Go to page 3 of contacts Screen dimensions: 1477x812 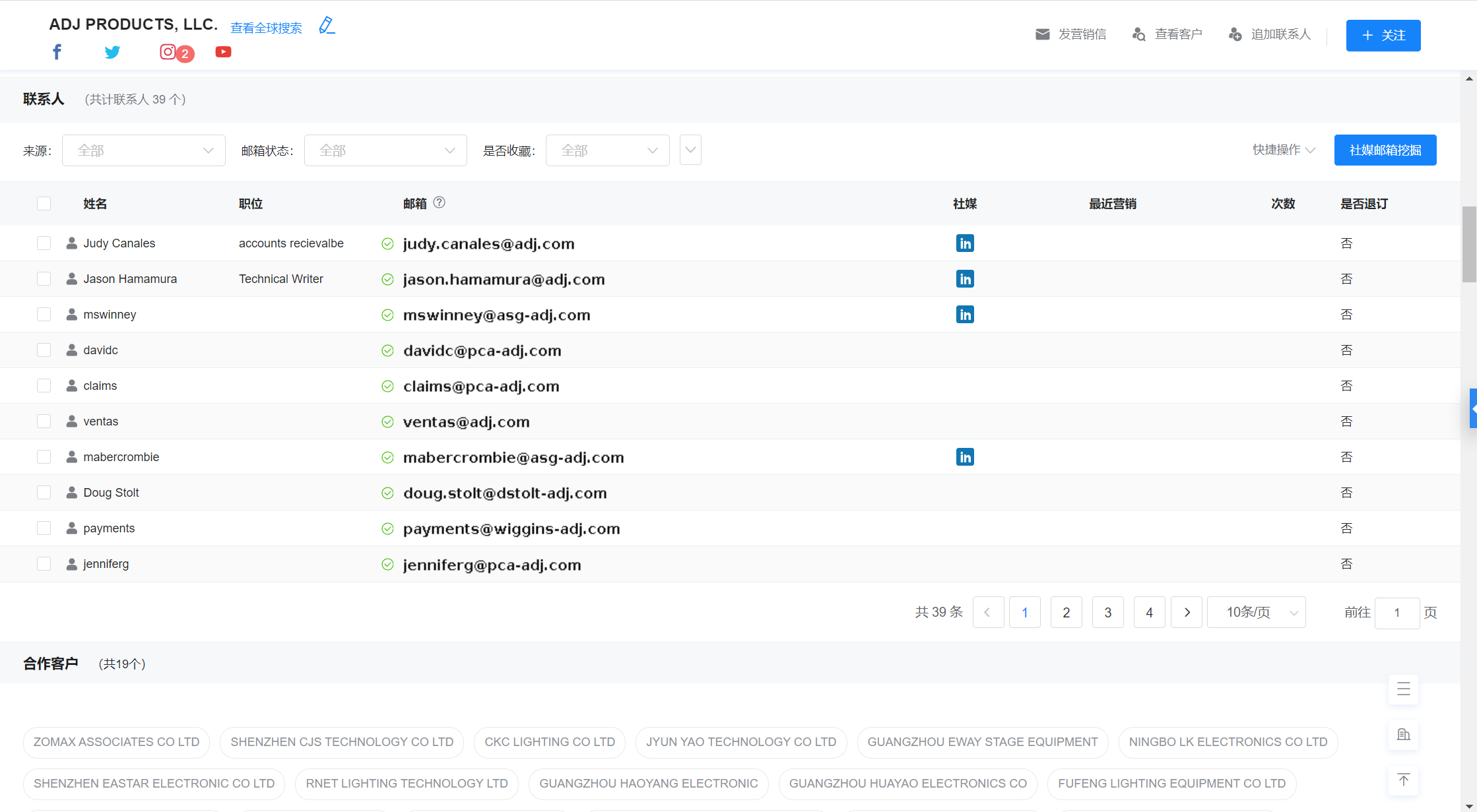click(1108, 612)
